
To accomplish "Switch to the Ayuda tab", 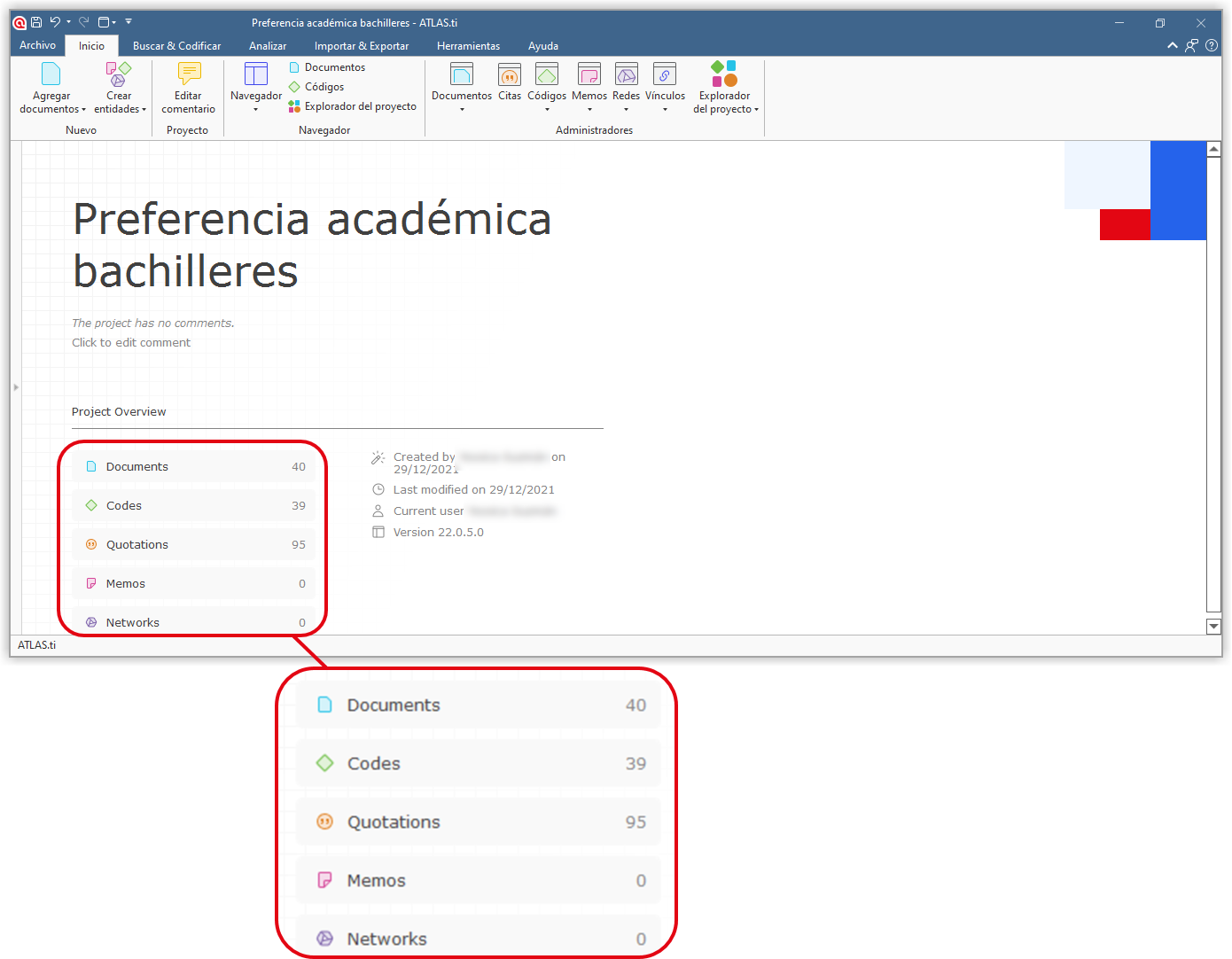I will [x=543, y=46].
